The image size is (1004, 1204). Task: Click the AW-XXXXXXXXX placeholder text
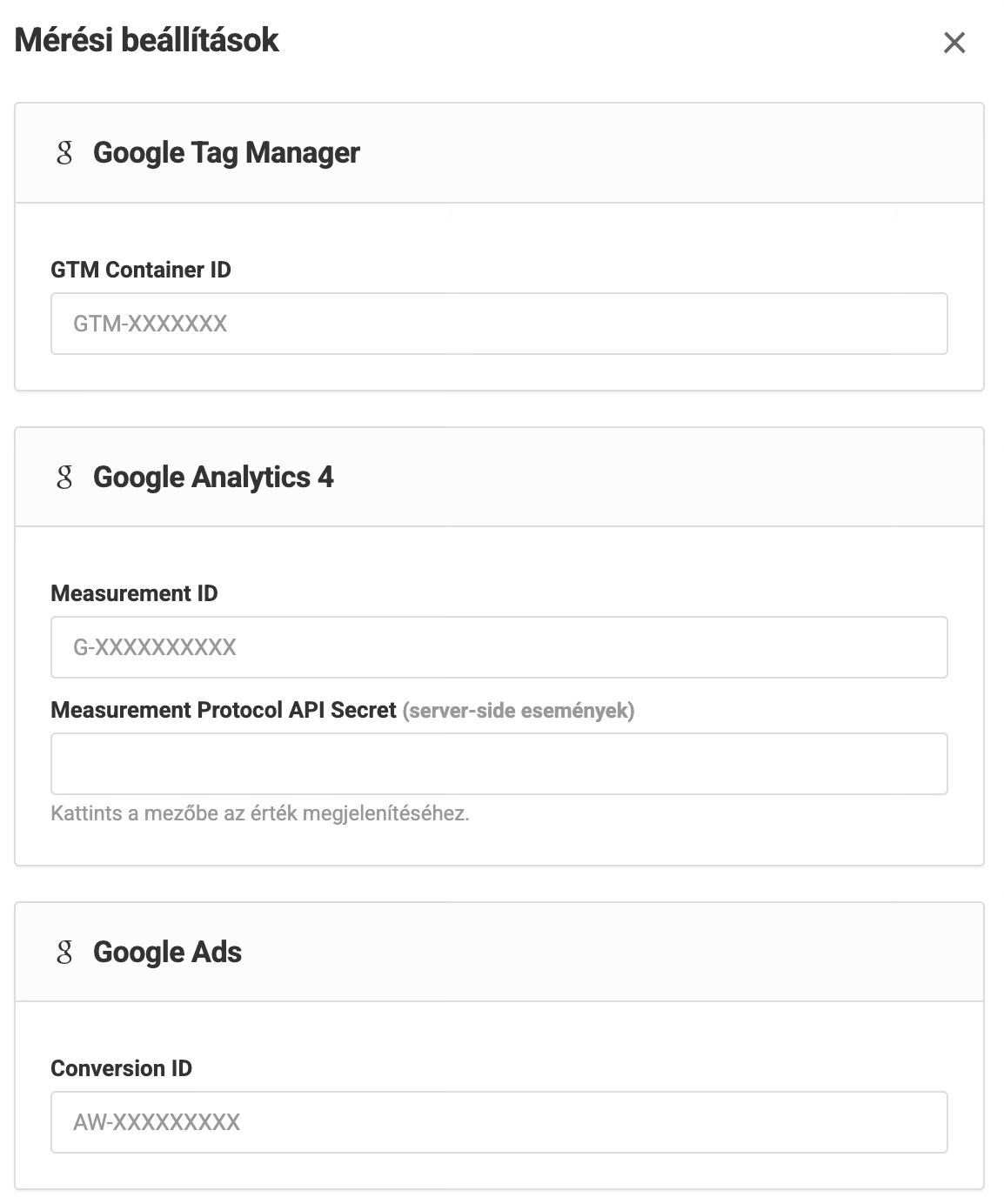pos(157,1122)
